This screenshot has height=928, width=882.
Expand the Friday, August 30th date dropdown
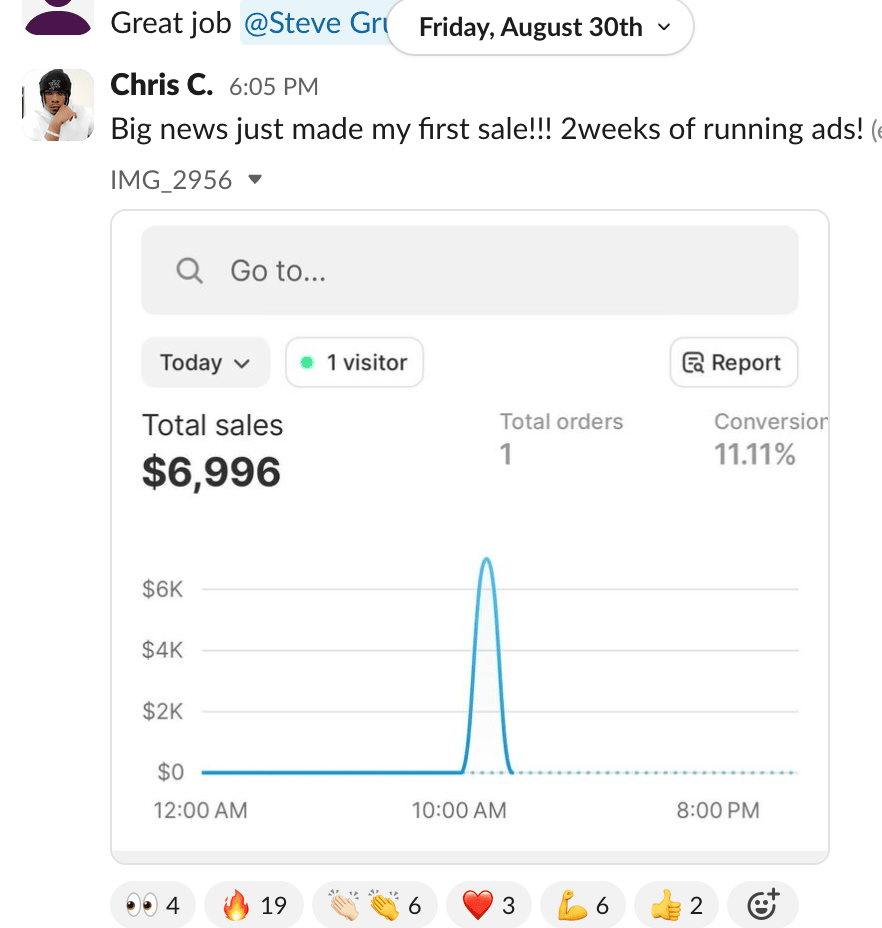click(x=540, y=27)
